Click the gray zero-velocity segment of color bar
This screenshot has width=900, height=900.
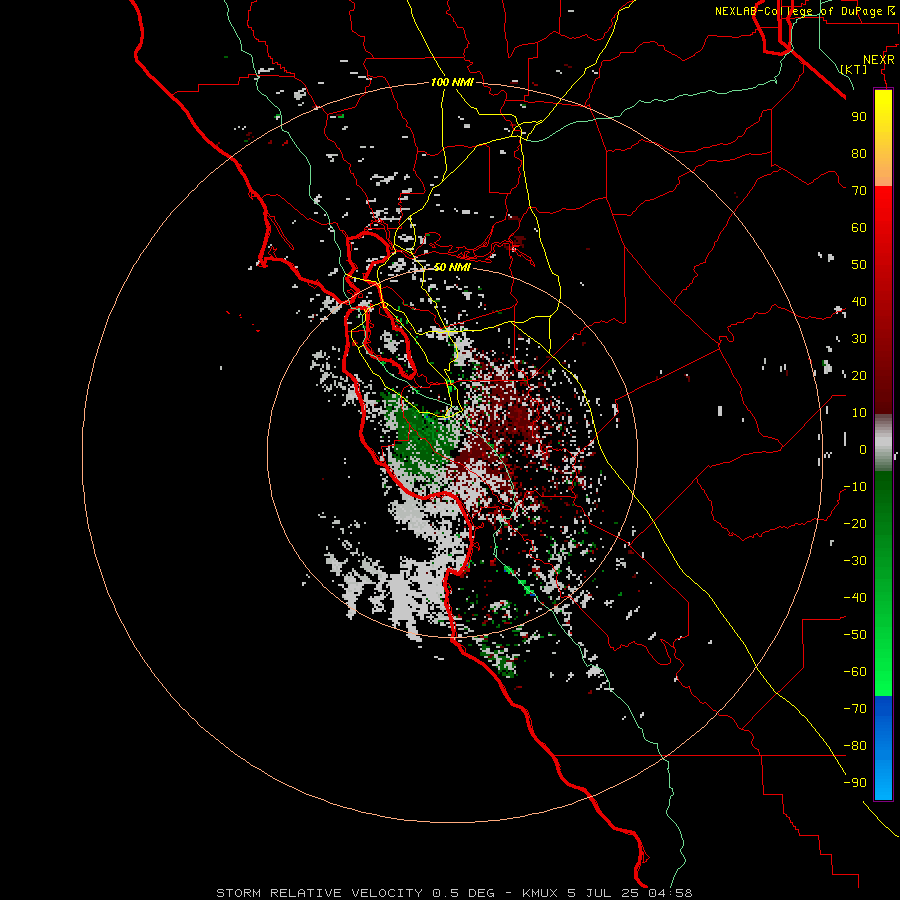click(883, 442)
